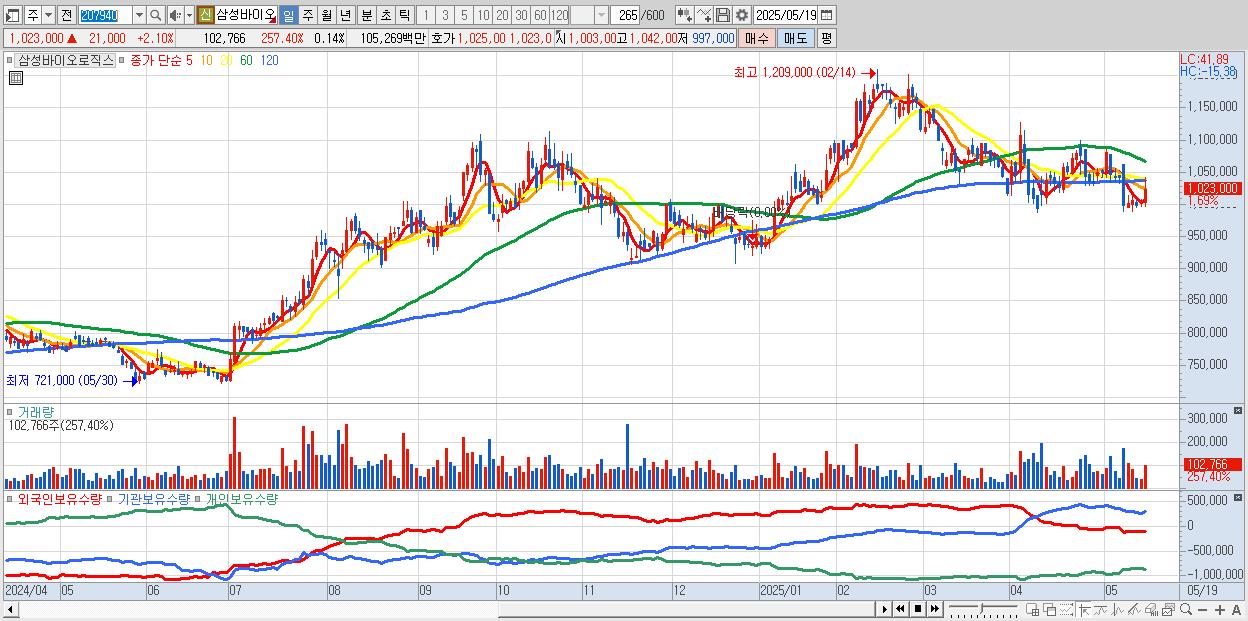This screenshot has width=1248, height=621.
Task: Click the window-with-grid icon in bottom toolbar
Action: 1033,609
